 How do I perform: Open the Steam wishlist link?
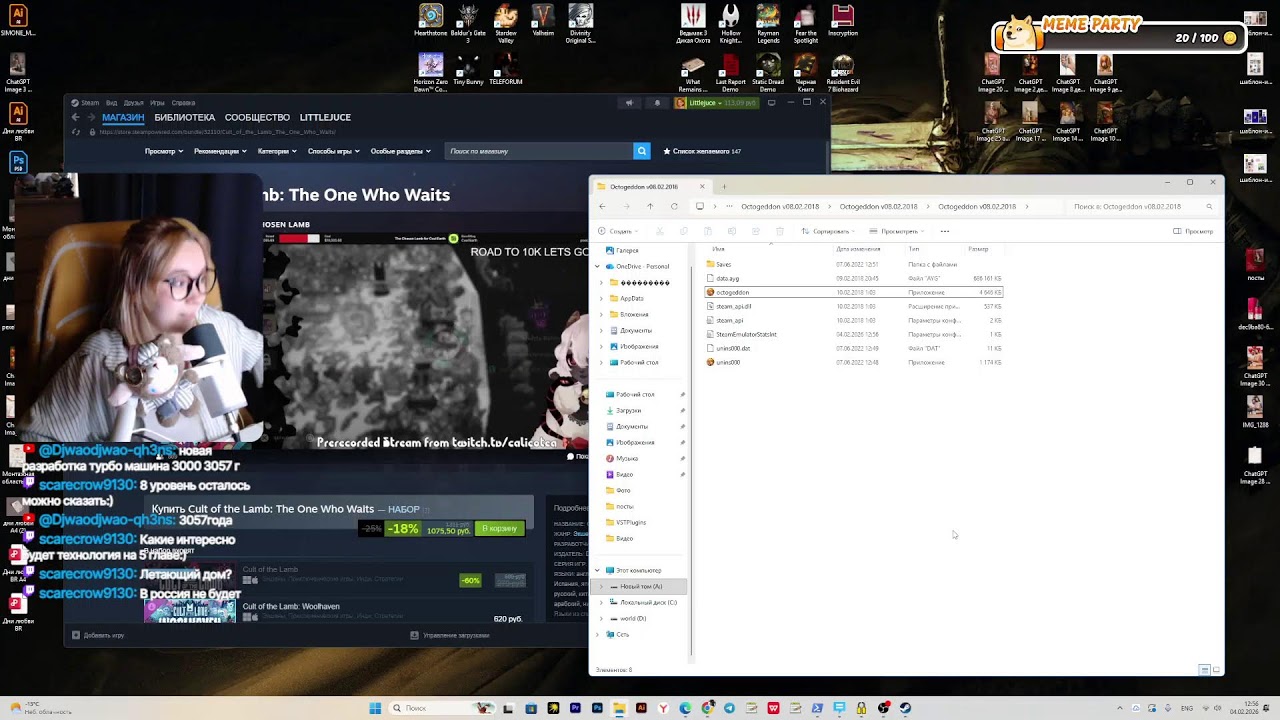(x=702, y=151)
